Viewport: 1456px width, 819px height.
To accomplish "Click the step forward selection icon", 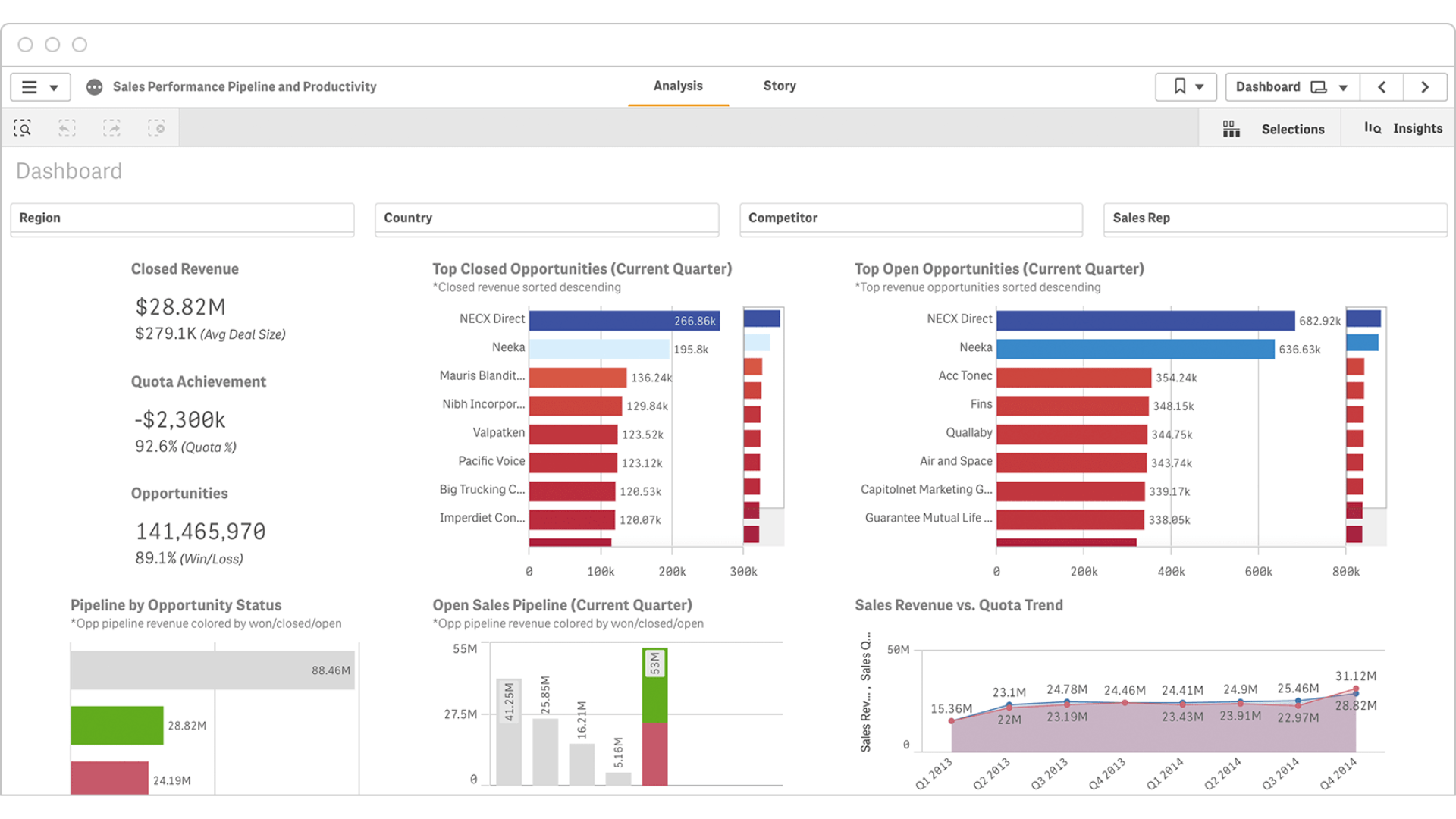I will (x=112, y=128).
